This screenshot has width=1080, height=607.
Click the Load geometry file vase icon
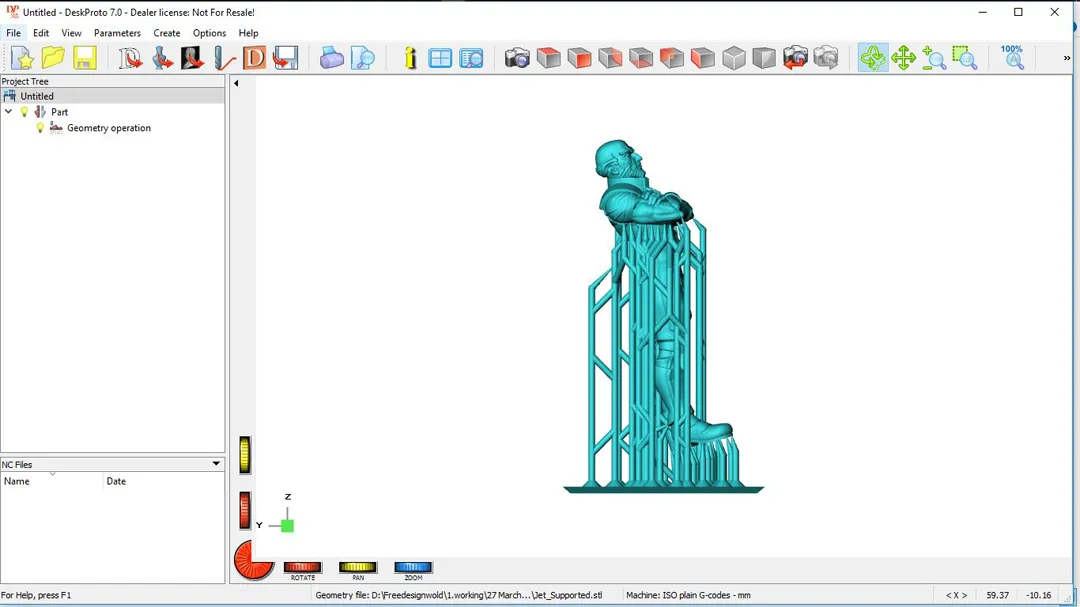pyautogui.click(x=162, y=58)
